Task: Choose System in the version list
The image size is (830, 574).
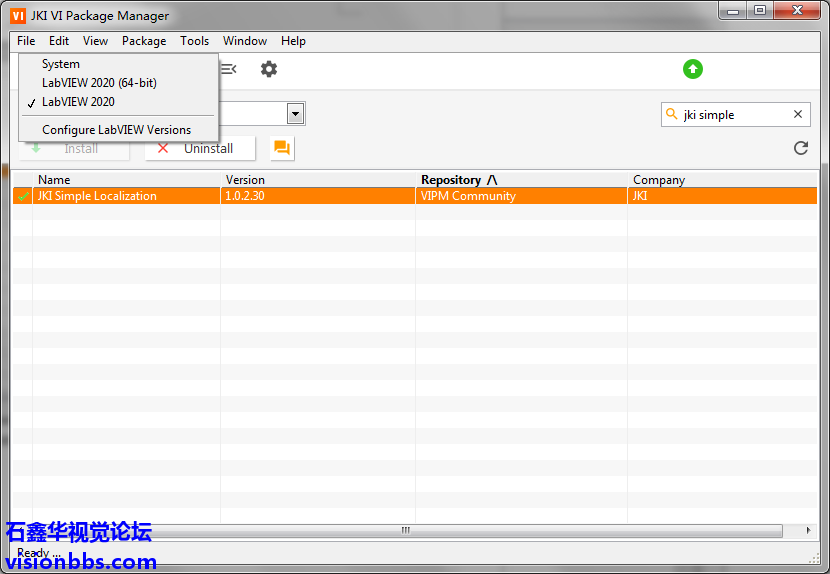Action: (61, 64)
